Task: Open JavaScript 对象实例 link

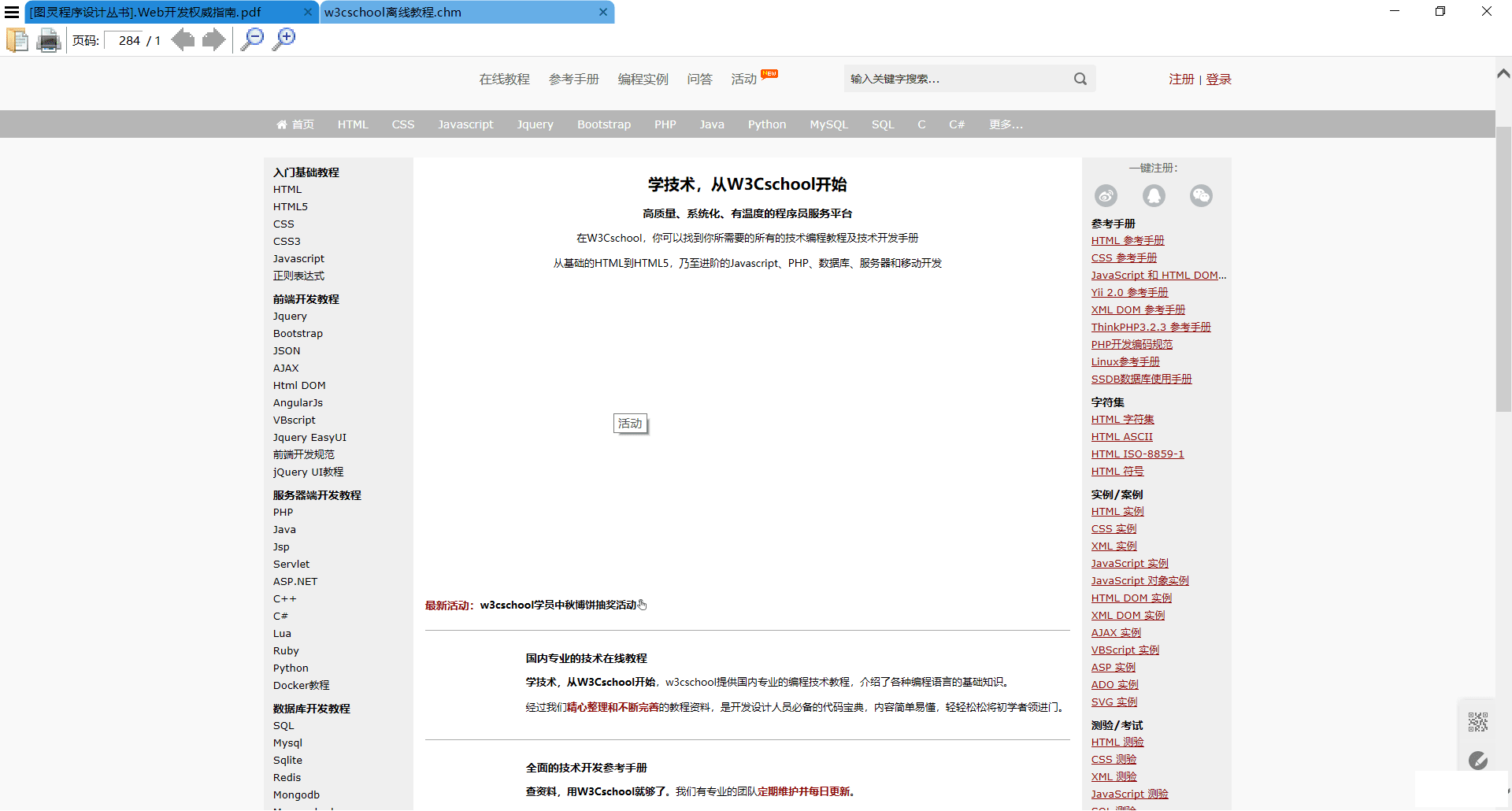Action: (x=1140, y=580)
